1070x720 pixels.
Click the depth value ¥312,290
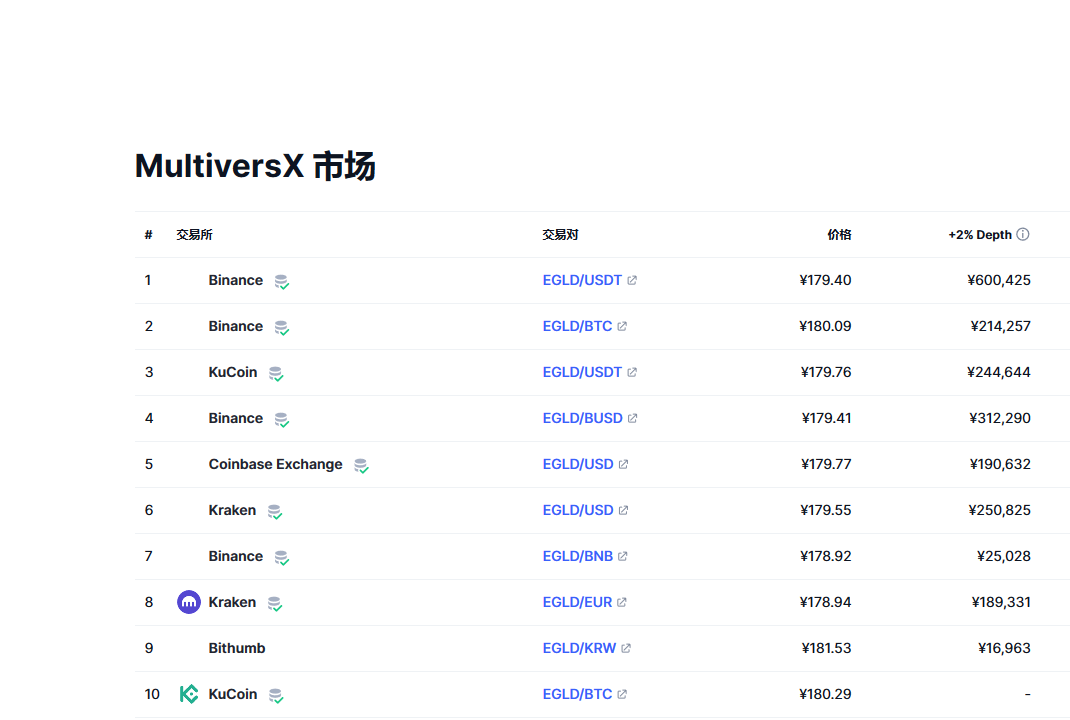click(x=1000, y=418)
